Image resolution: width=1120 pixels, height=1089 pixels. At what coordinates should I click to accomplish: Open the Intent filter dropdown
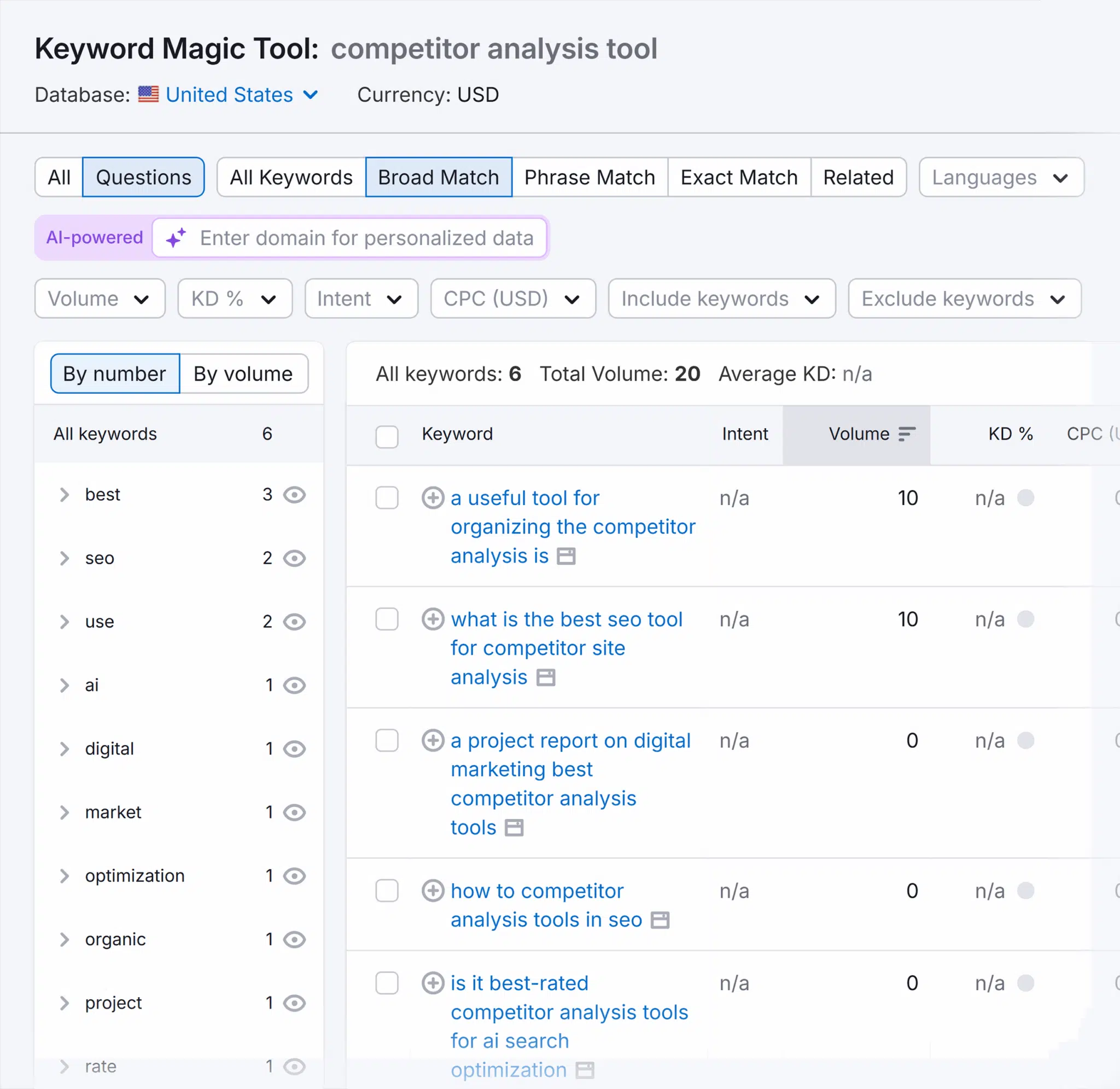coord(361,298)
